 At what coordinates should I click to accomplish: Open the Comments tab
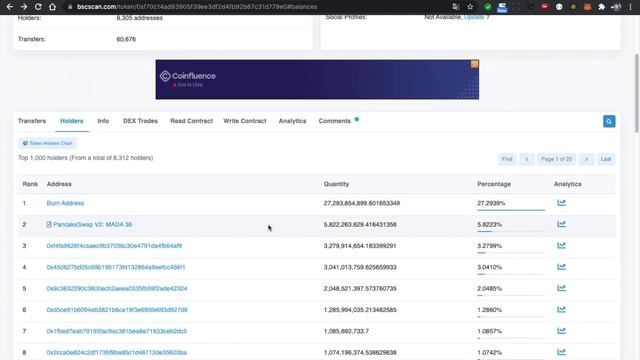(x=335, y=121)
